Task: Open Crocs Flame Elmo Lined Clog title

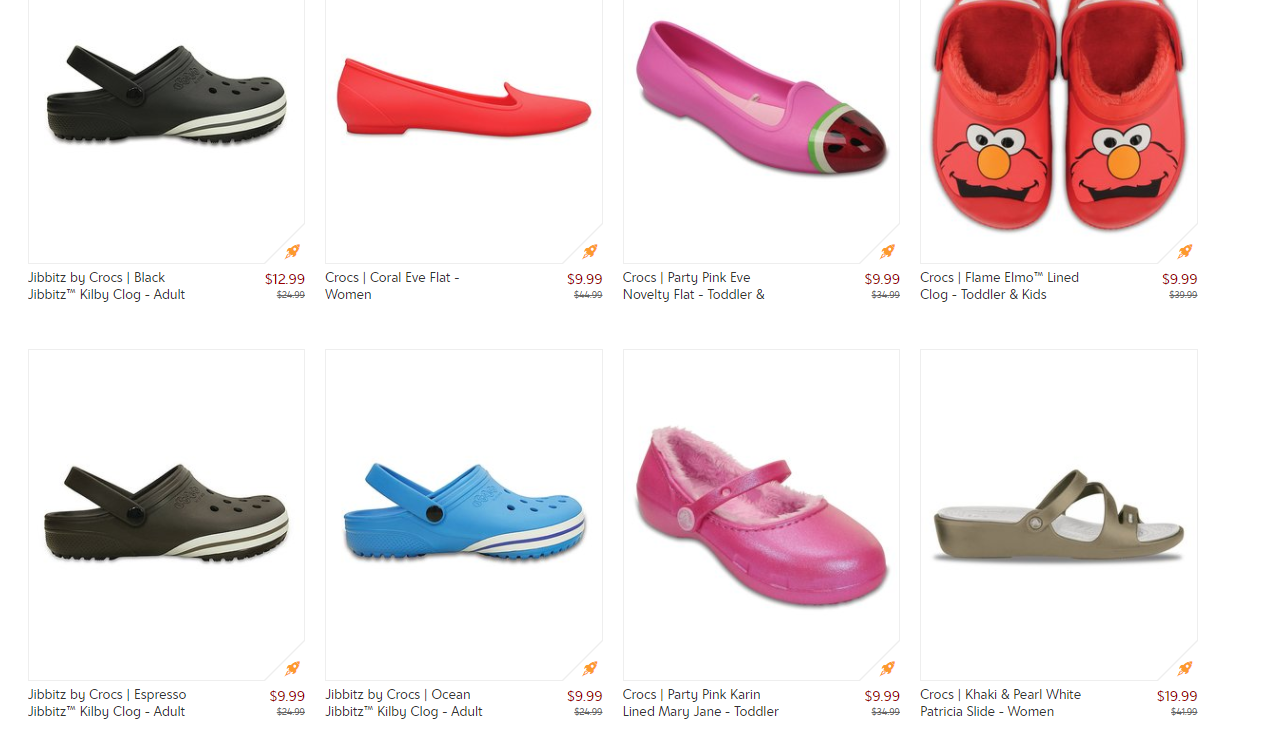Action: 999,286
